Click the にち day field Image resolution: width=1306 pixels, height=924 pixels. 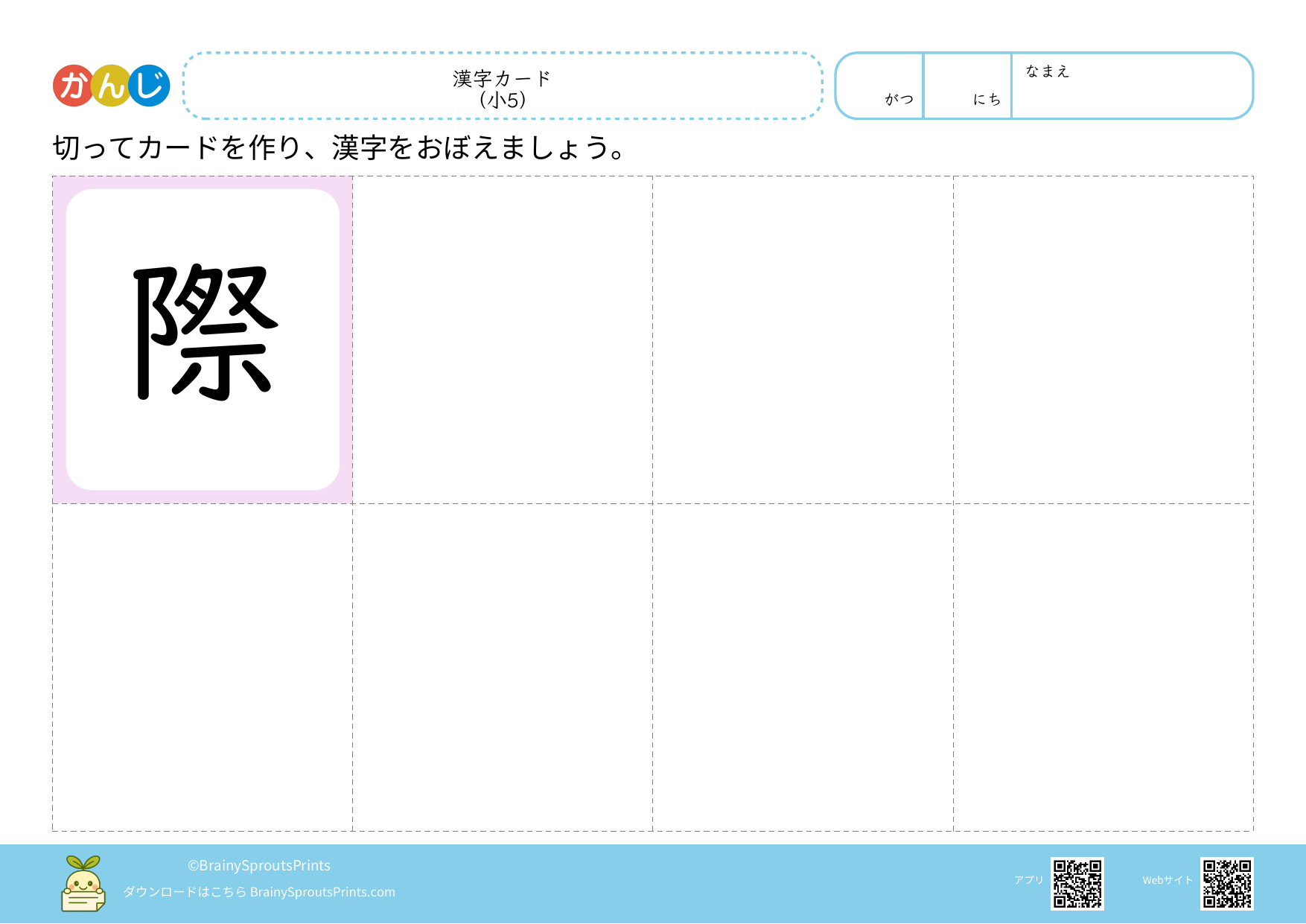[x=968, y=86]
